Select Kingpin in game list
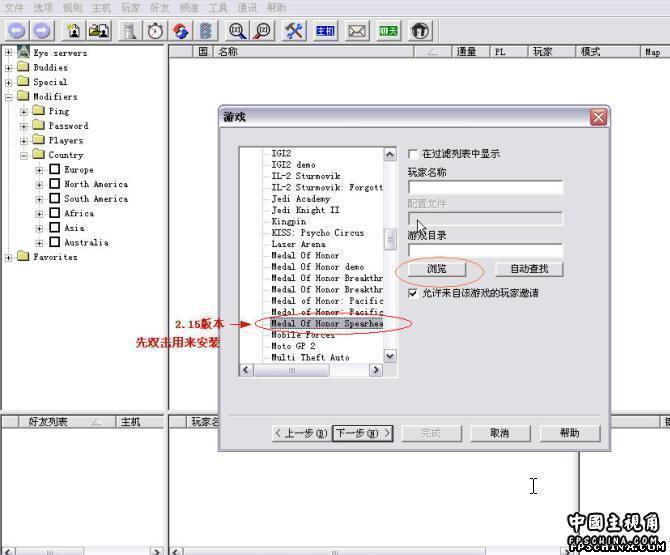This screenshot has width=670, height=555. click(x=289, y=221)
